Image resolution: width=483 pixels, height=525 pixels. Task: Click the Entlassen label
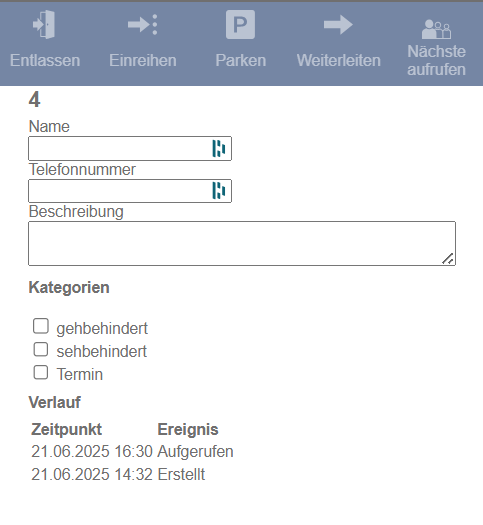(45, 61)
